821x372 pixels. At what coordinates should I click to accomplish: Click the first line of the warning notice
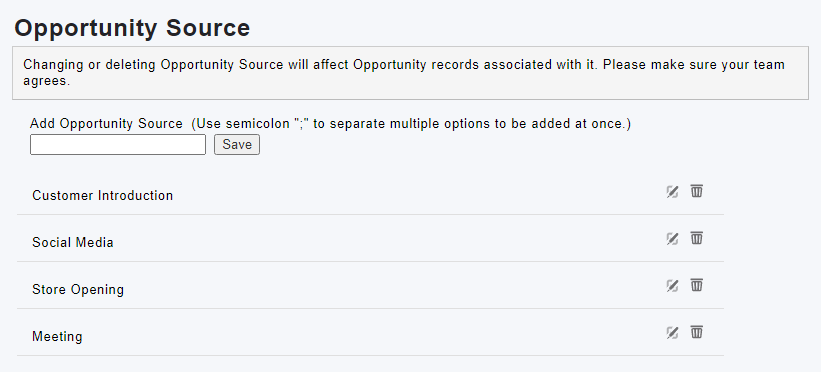pyautogui.click(x=404, y=65)
